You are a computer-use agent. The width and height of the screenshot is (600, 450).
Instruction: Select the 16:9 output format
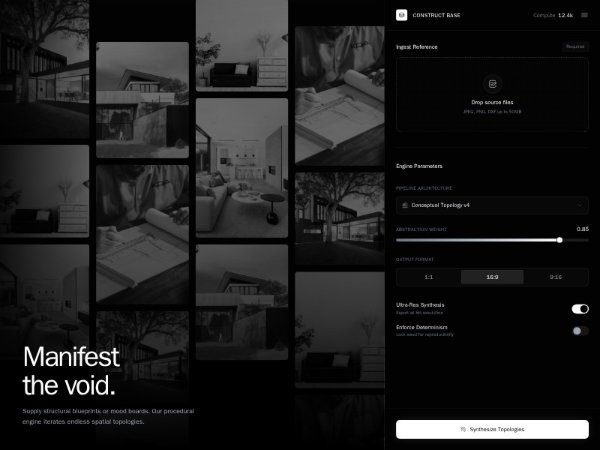(x=492, y=277)
